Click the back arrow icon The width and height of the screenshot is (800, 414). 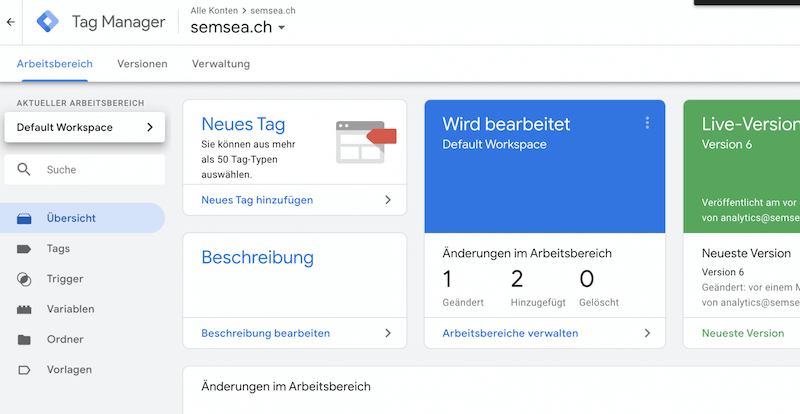coord(11,22)
